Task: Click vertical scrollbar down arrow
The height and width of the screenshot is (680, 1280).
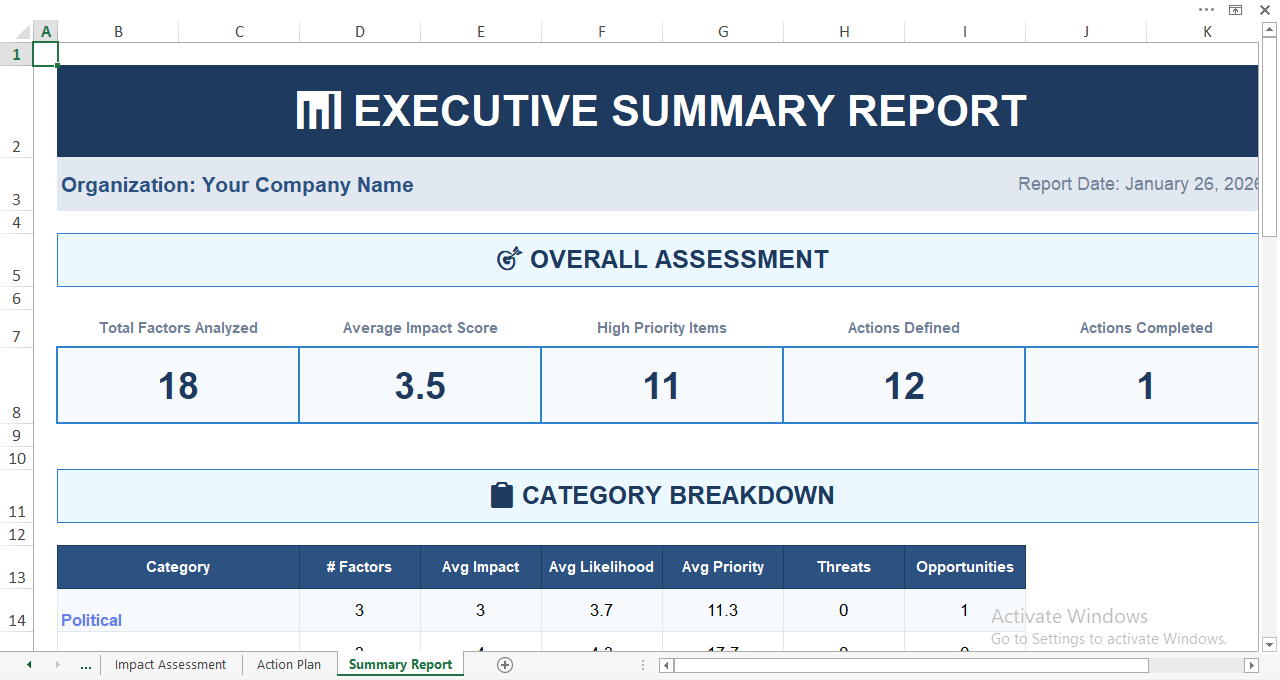Action: pos(1269,644)
